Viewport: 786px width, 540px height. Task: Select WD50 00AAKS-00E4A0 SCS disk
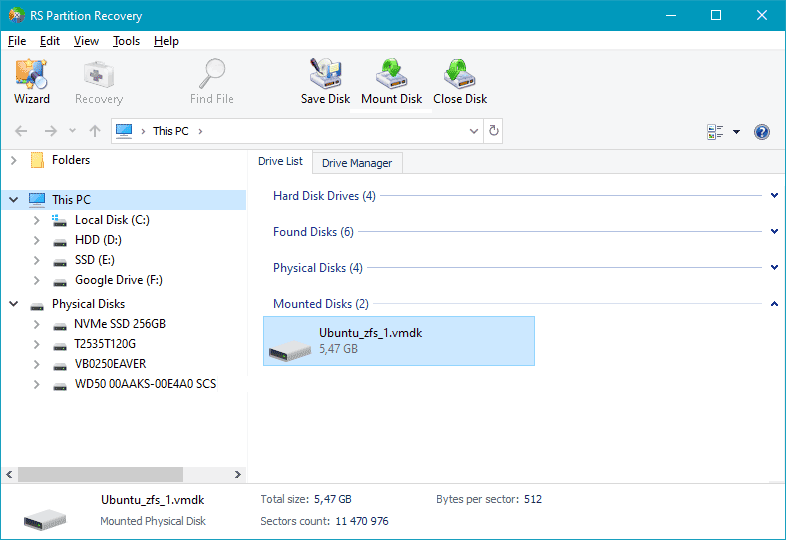(145, 384)
